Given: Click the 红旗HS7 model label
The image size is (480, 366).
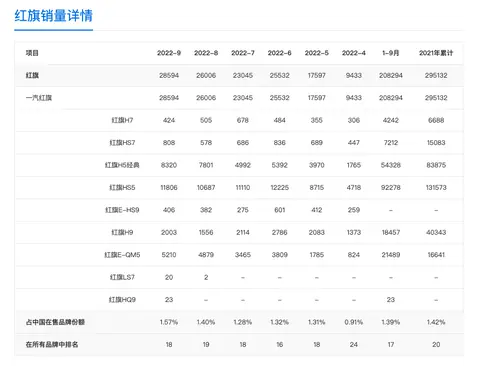Looking at the screenshot, I should tap(122, 143).
